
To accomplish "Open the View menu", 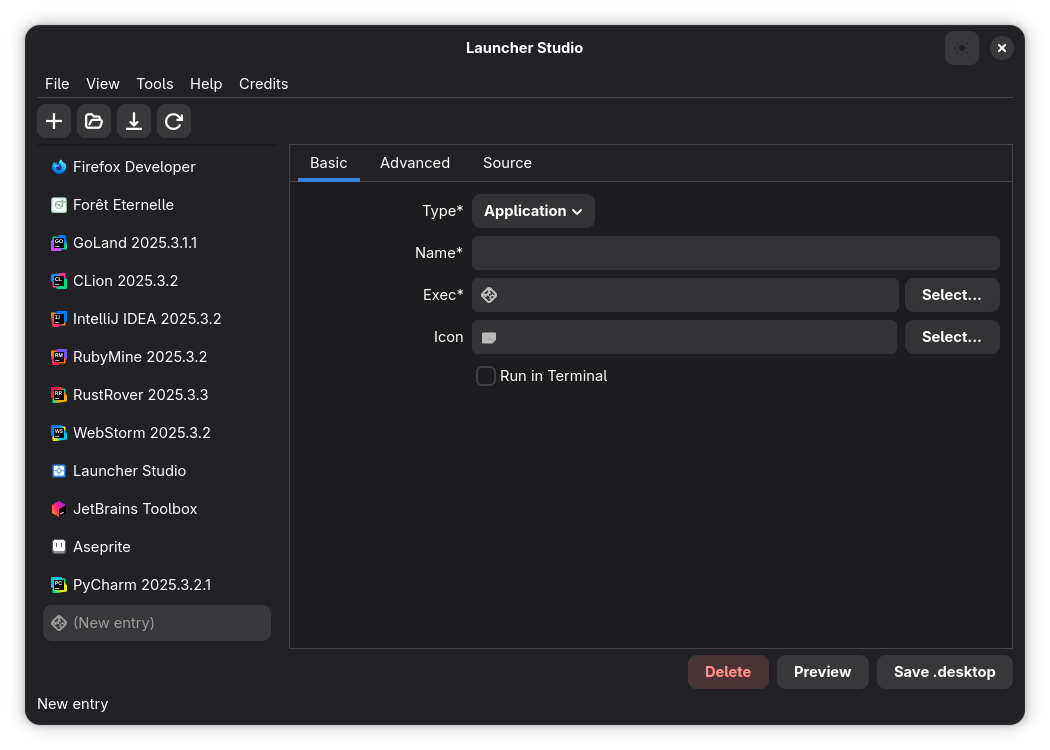I will pos(102,84).
